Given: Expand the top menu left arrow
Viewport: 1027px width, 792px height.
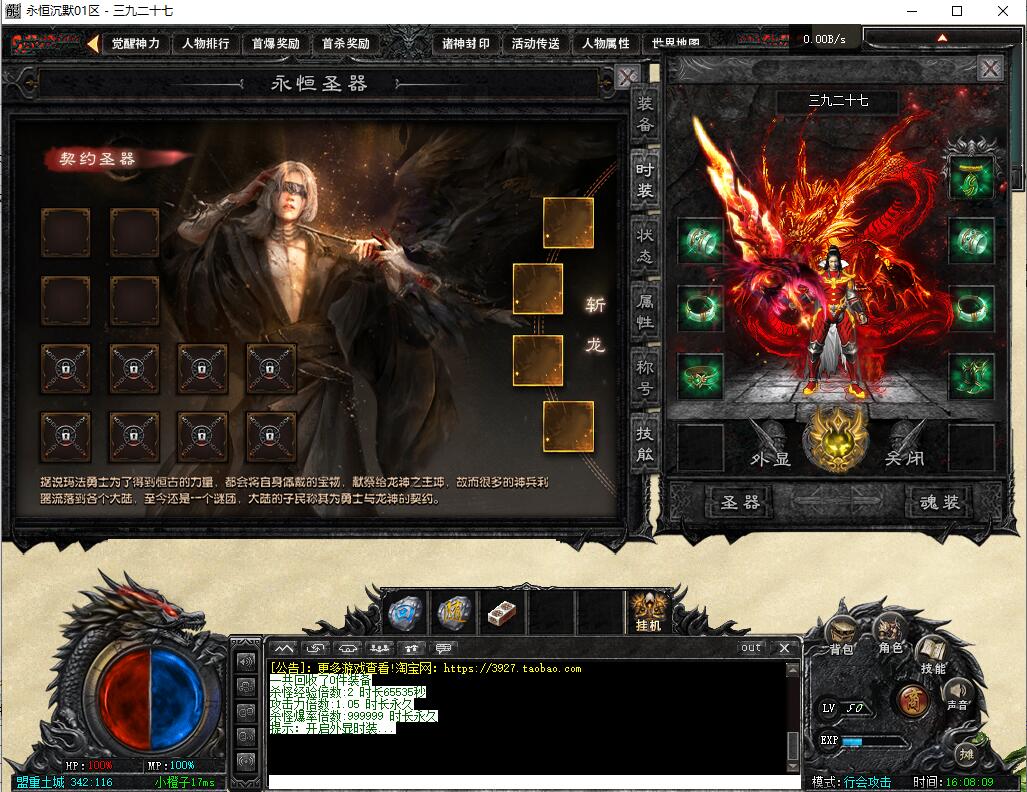Looking at the screenshot, I should tap(93, 44).
